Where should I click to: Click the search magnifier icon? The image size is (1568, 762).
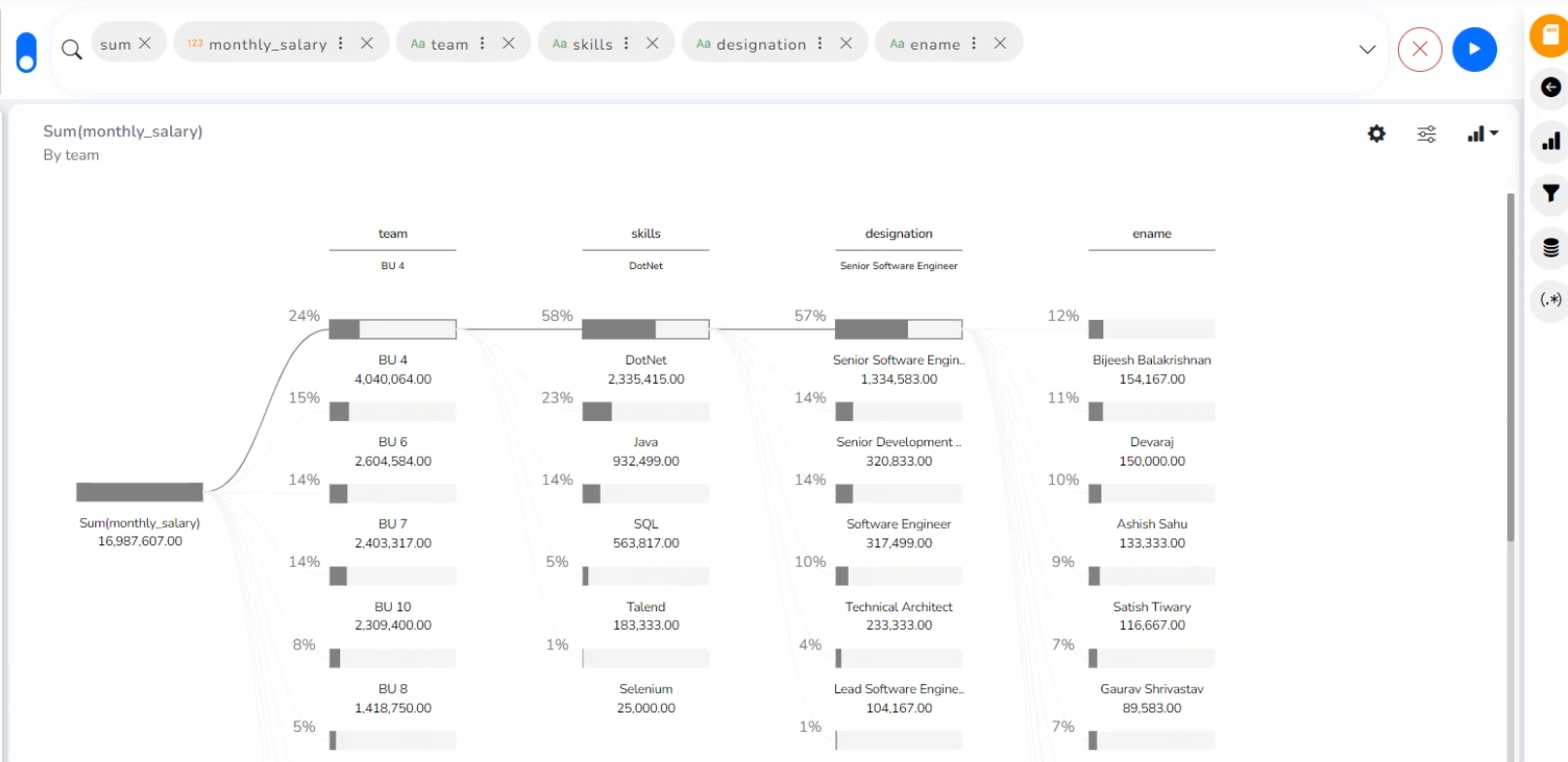(x=72, y=49)
